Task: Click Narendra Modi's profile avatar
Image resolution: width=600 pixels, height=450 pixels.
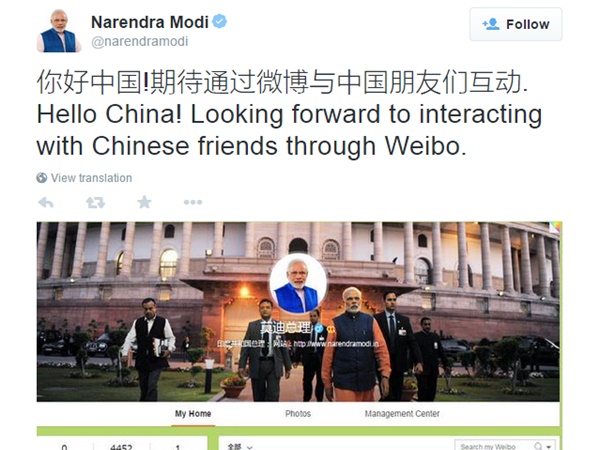Action: tap(59, 30)
